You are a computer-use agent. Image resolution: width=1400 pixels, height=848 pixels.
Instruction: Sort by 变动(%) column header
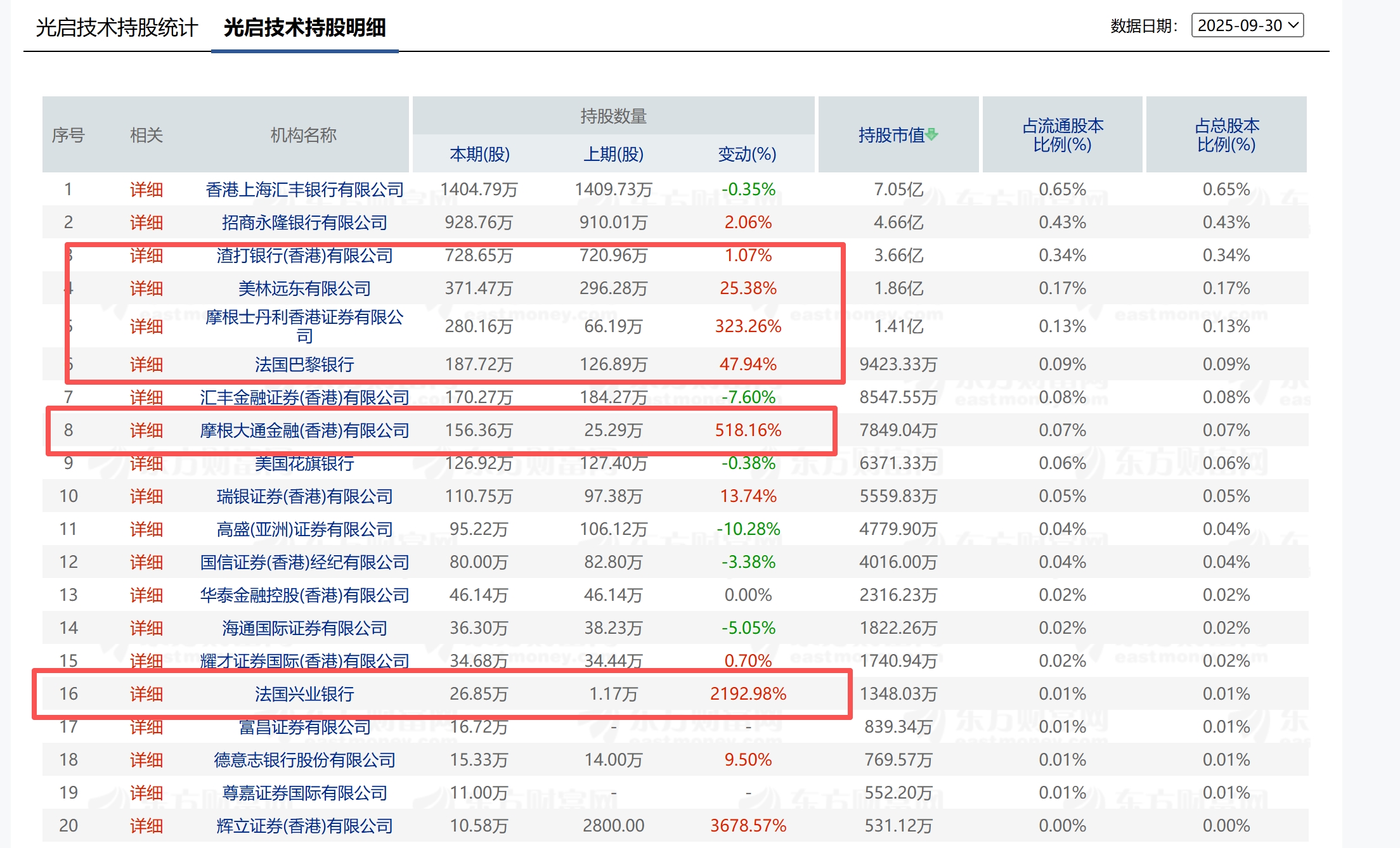point(747,154)
